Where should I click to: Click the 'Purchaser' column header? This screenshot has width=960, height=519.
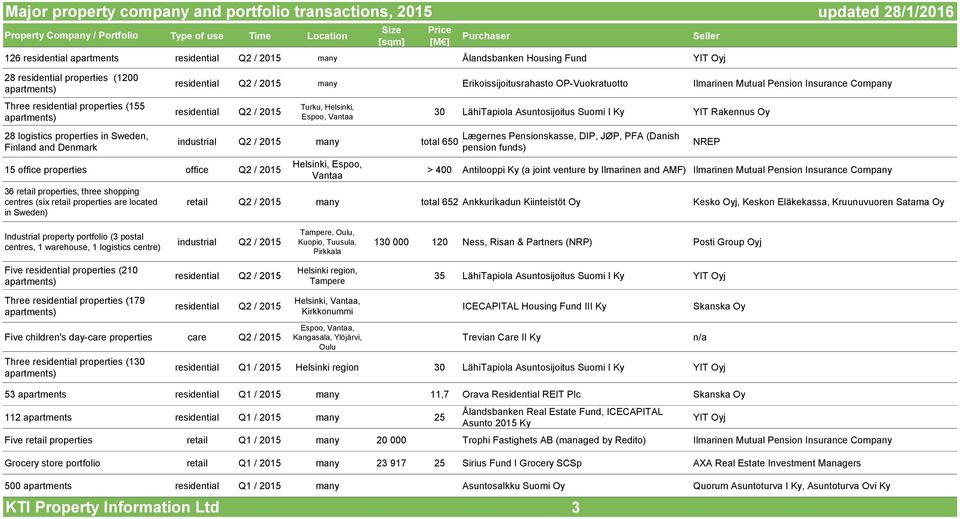tap(486, 36)
